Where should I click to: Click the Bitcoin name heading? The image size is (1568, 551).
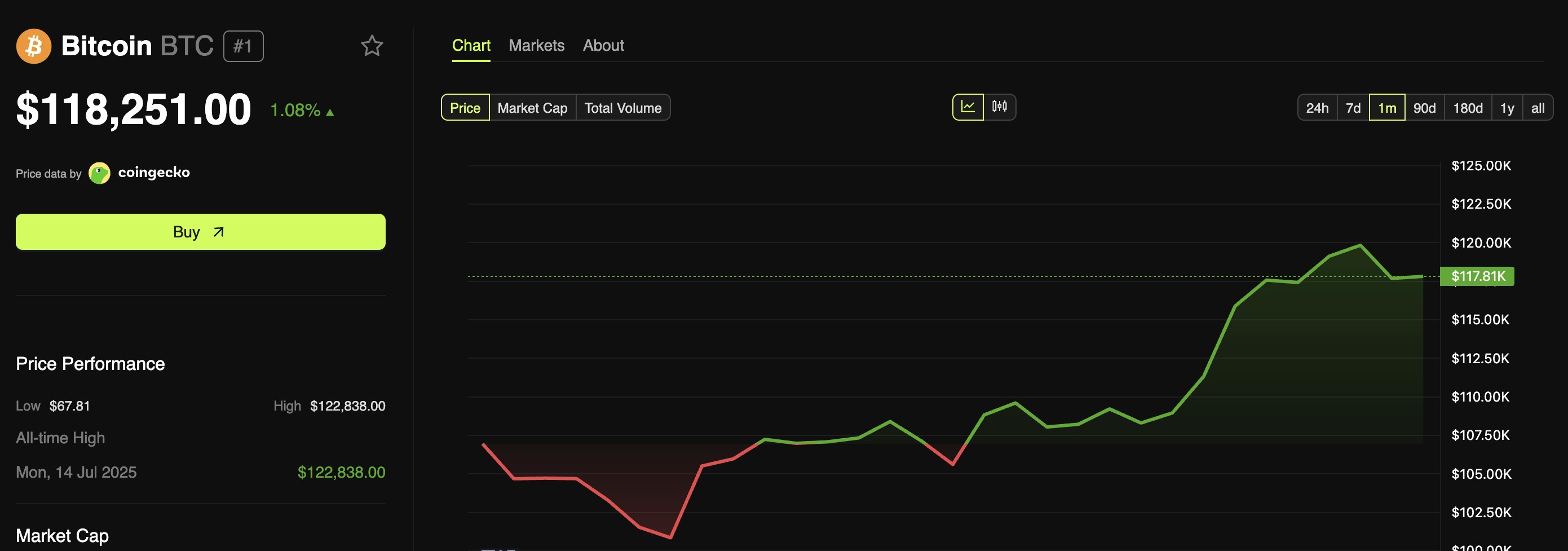(107, 46)
